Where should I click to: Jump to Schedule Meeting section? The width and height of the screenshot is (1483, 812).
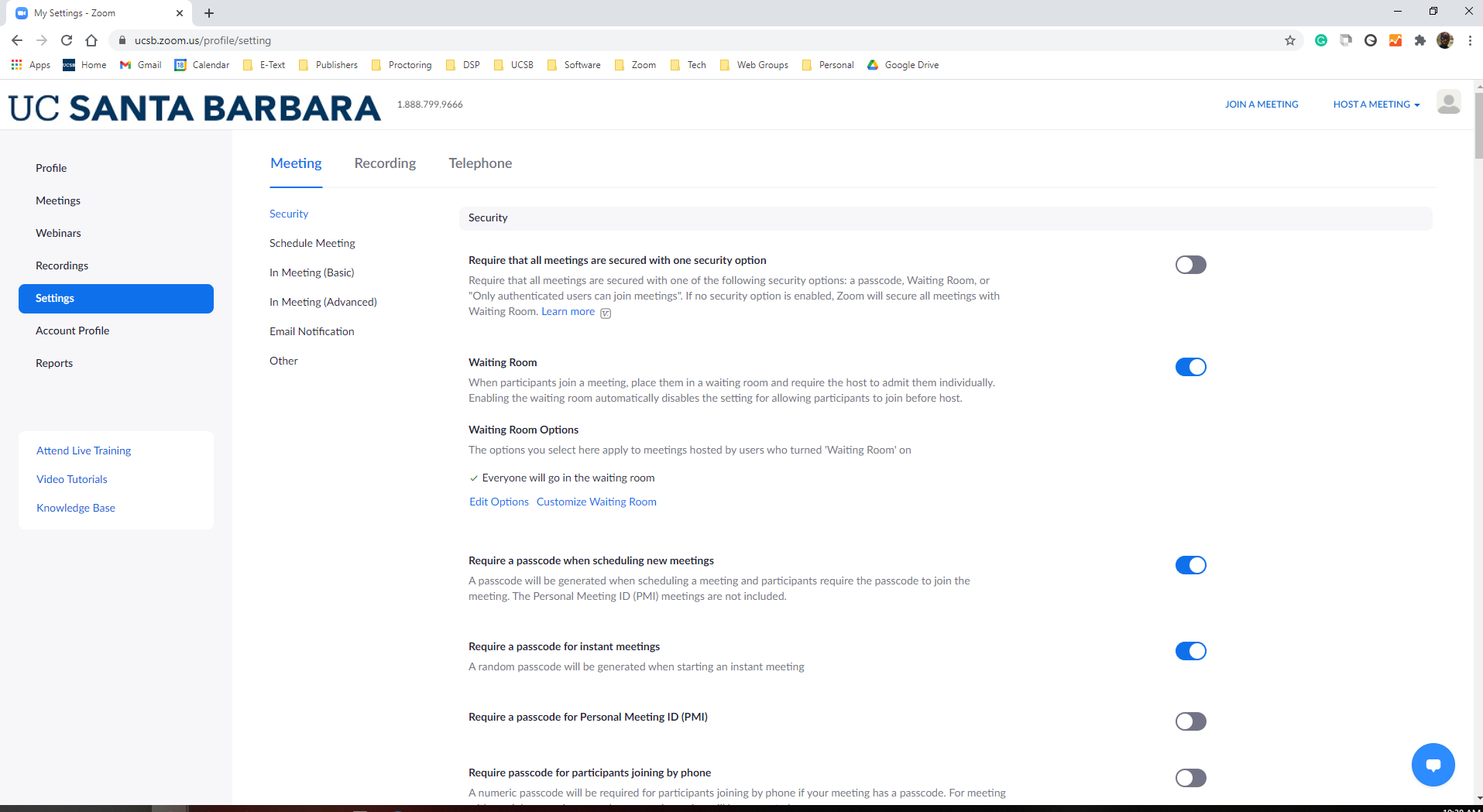pos(312,243)
